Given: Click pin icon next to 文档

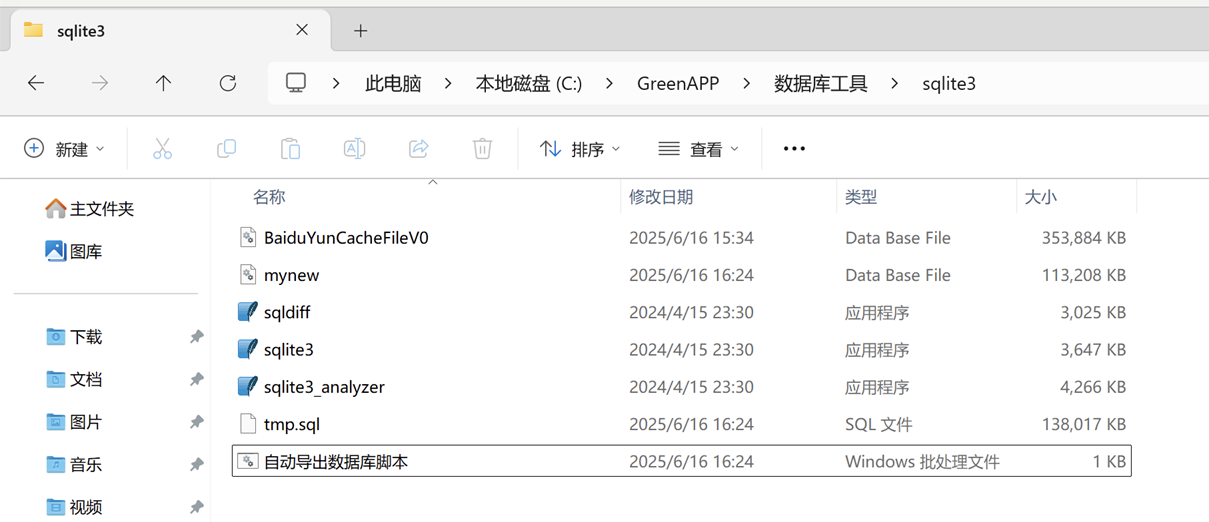Looking at the screenshot, I should tap(196, 380).
